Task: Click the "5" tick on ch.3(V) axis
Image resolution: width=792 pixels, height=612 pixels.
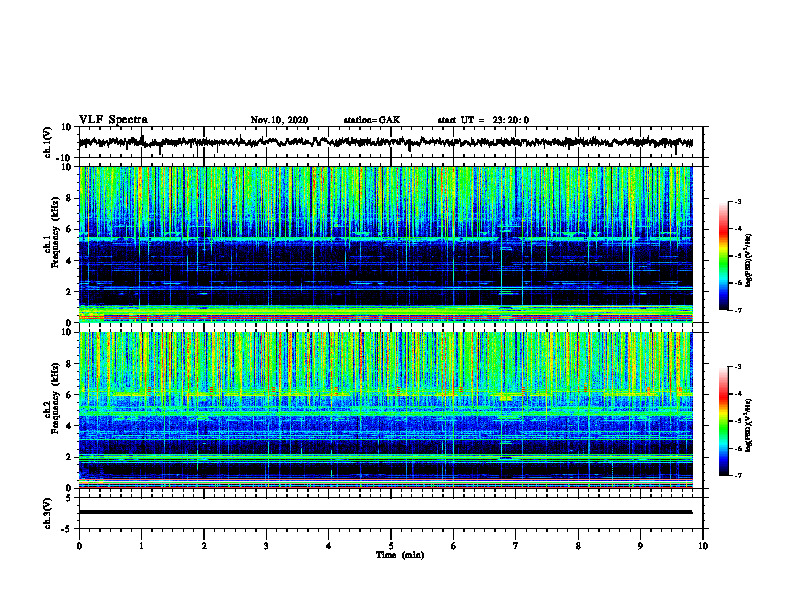Action: coord(69,498)
